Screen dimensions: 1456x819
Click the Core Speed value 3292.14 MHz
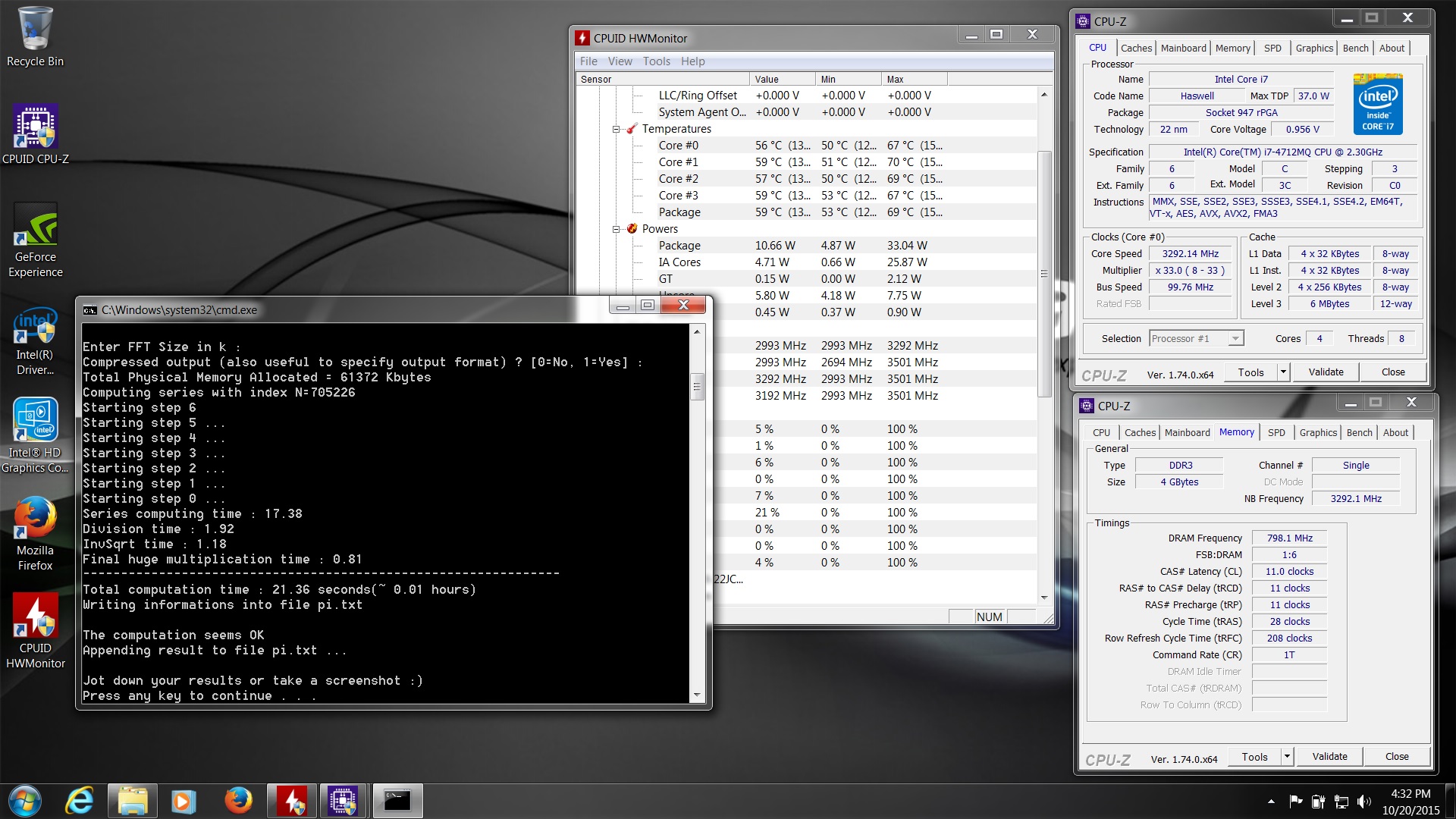1190,253
